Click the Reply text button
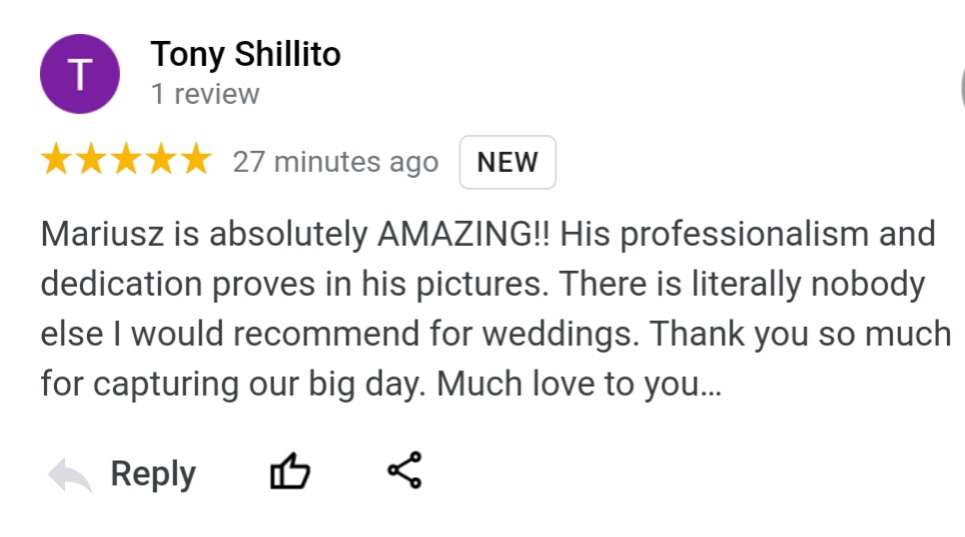The height and width of the screenshot is (537, 965). (153, 474)
